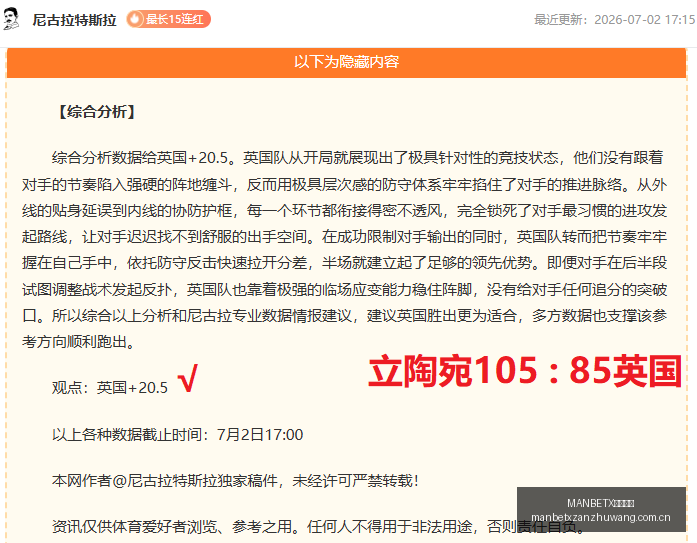Select the 最近更新 timestamp 2026-07-02 17:15
This screenshot has width=697, height=543.
615,20
